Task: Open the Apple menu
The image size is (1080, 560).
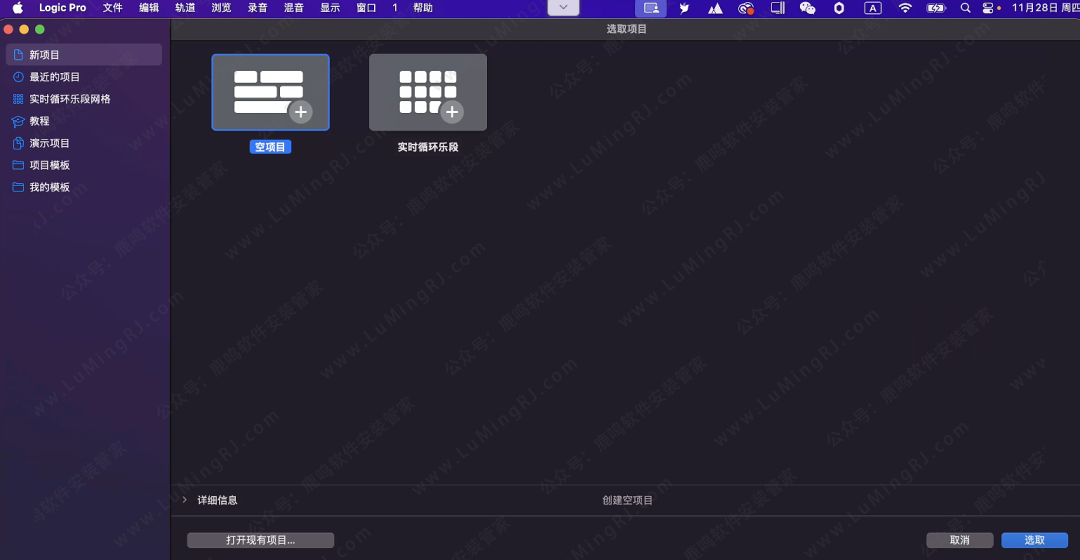Action: [17, 8]
